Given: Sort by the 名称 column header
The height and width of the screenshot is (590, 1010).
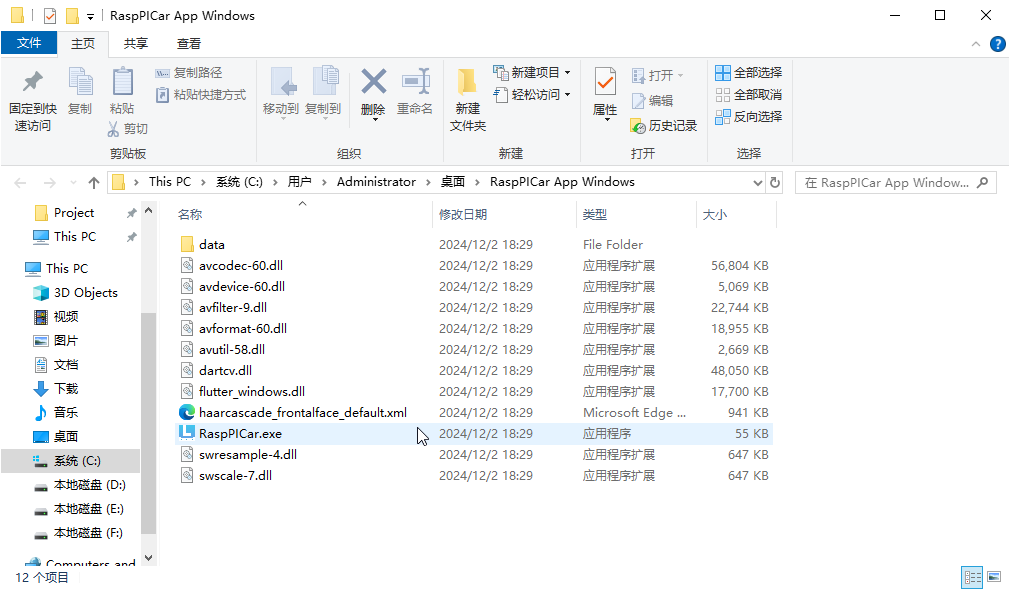Looking at the screenshot, I should click(x=303, y=214).
